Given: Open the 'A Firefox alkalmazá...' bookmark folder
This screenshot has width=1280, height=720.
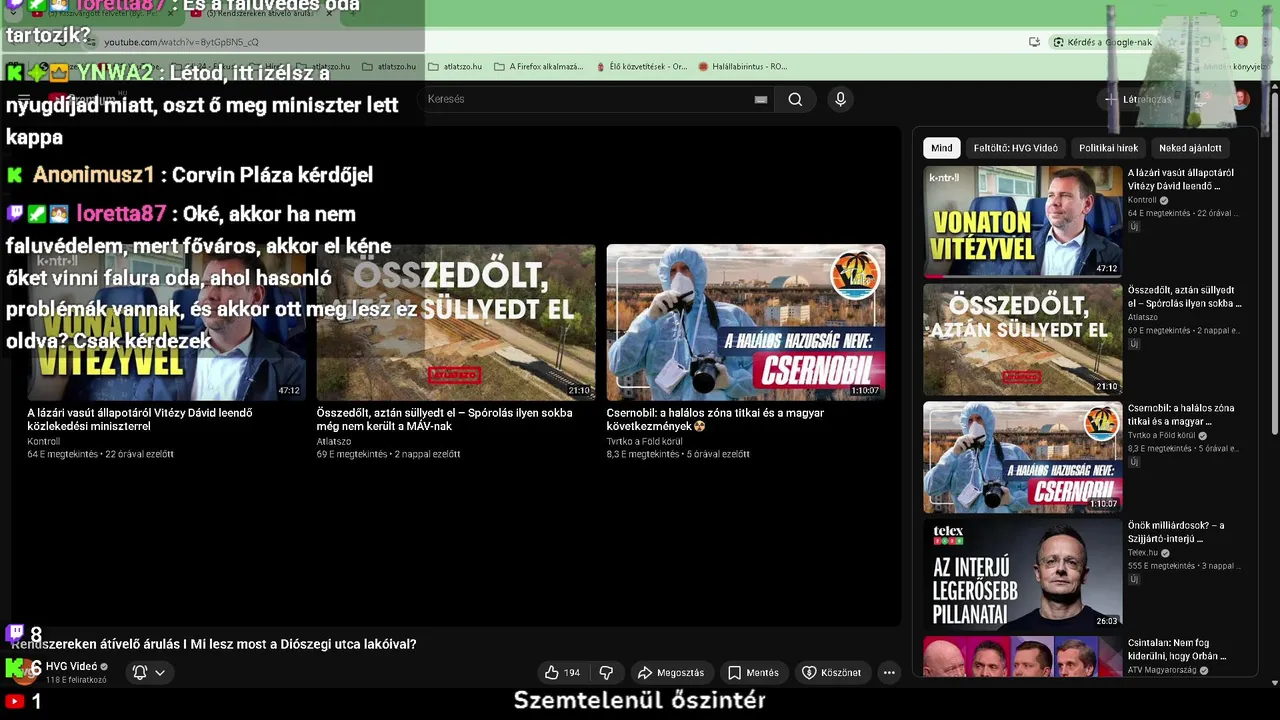Looking at the screenshot, I should (538, 66).
